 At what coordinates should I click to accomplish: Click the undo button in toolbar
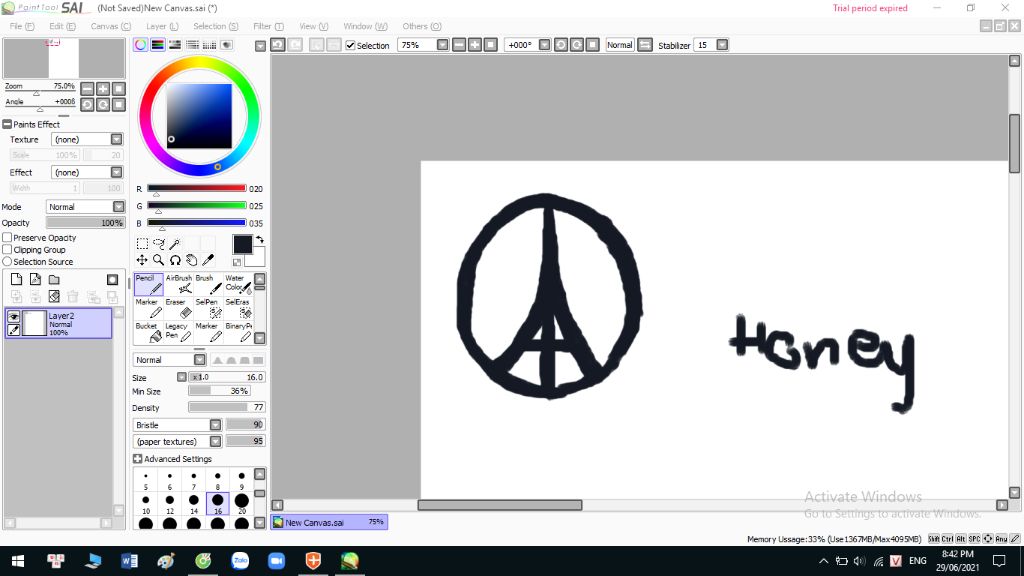click(x=278, y=45)
